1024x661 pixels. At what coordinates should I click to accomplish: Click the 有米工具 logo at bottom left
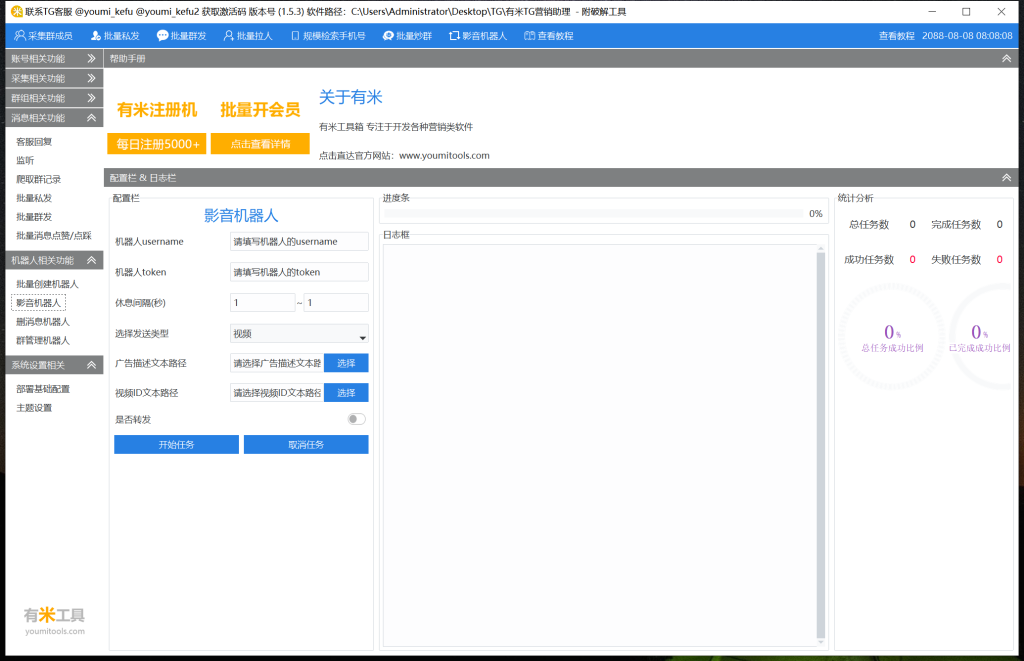[x=55, y=621]
